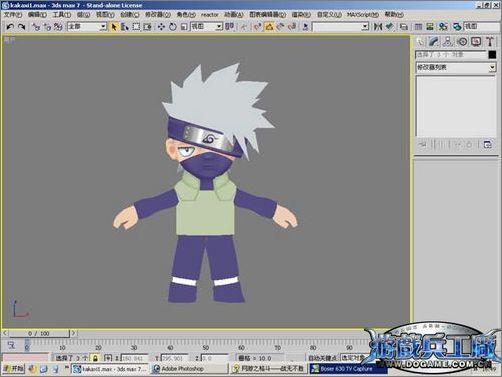Click the 自动关键点 Auto Key button
The width and height of the screenshot is (502, 377).
[322, 358]
